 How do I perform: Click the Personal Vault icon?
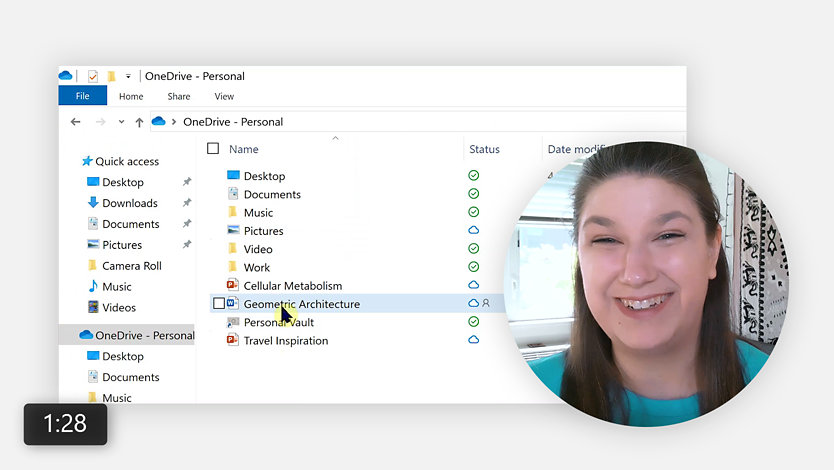click(232, 322)
